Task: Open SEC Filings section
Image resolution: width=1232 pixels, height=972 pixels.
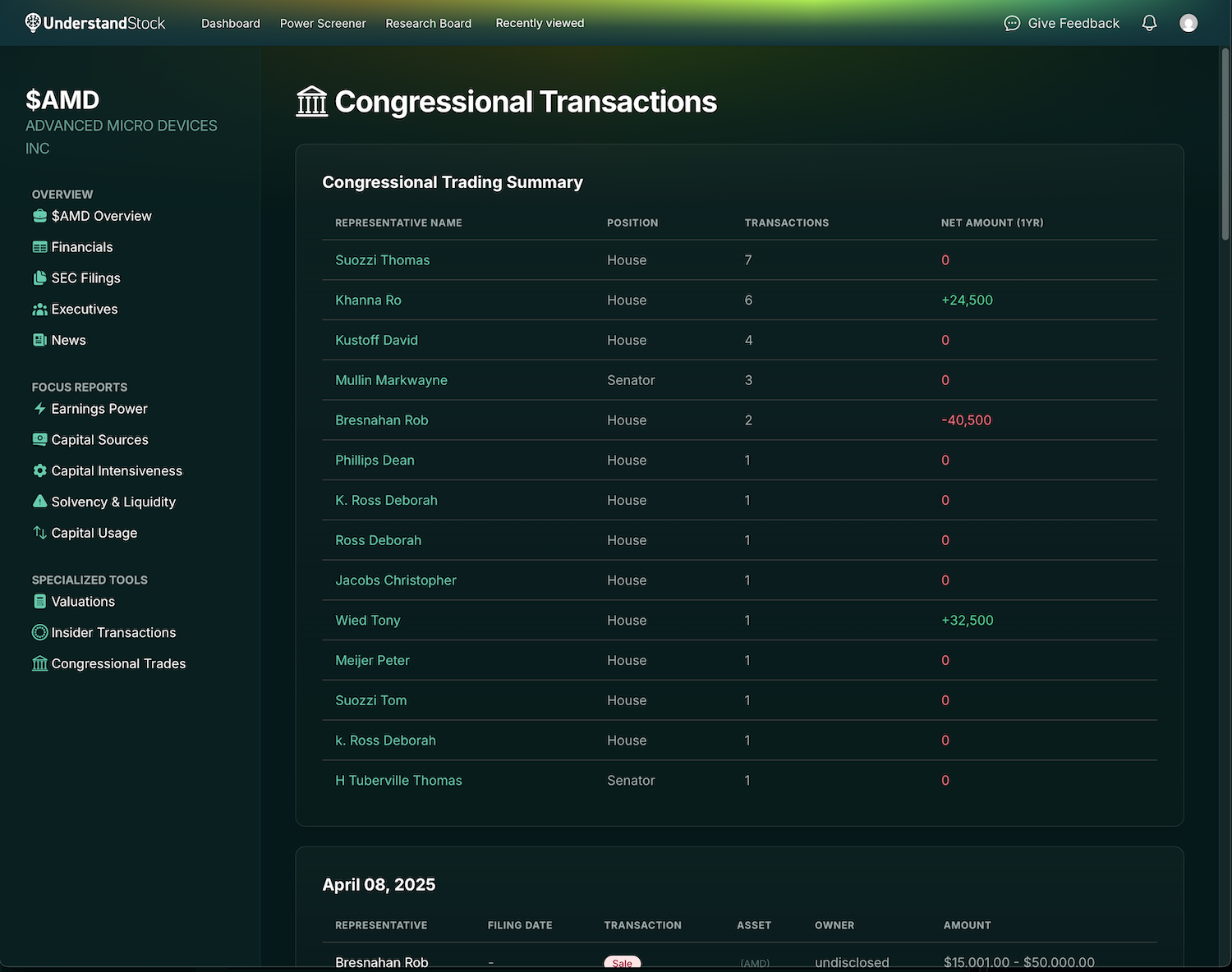Action: tap(85, 278)
